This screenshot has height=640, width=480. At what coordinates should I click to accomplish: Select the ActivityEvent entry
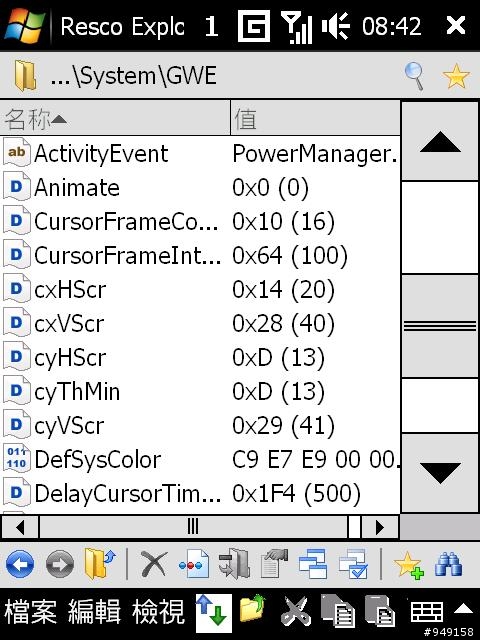click(200, 153)
